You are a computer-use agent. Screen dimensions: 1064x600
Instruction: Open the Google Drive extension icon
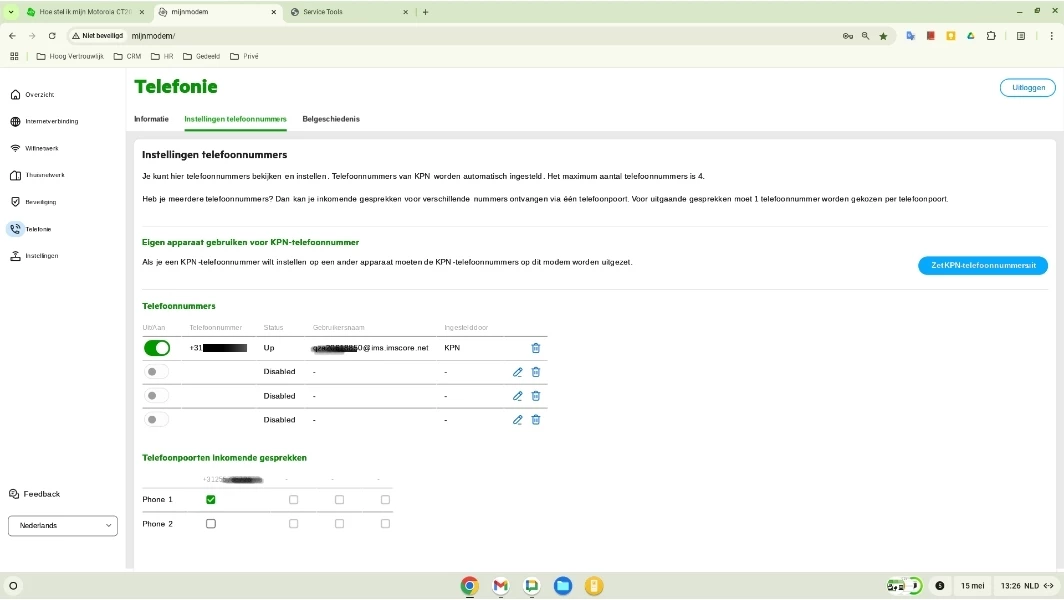971,36
